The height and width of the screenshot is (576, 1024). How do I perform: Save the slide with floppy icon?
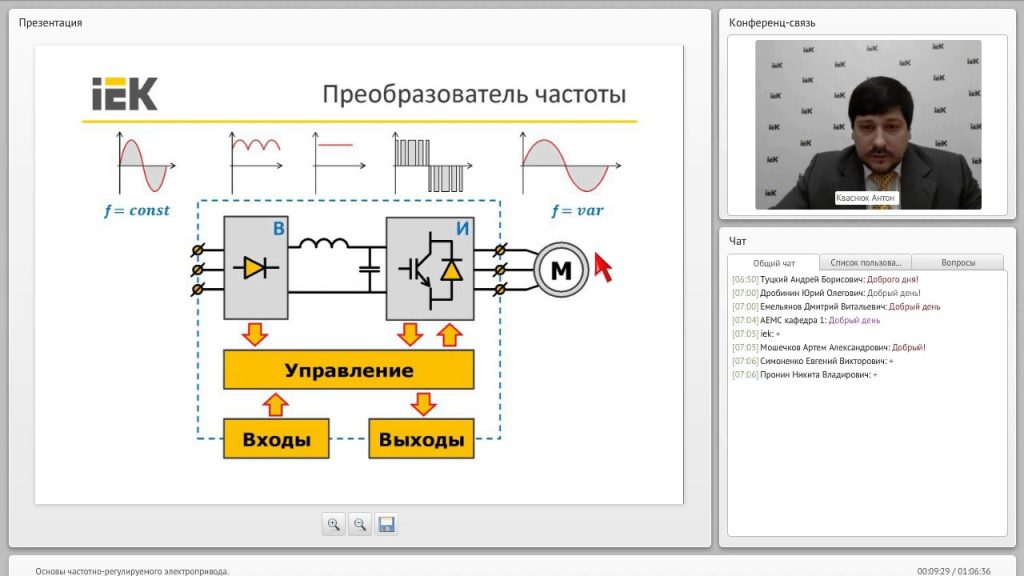[387, 524]
